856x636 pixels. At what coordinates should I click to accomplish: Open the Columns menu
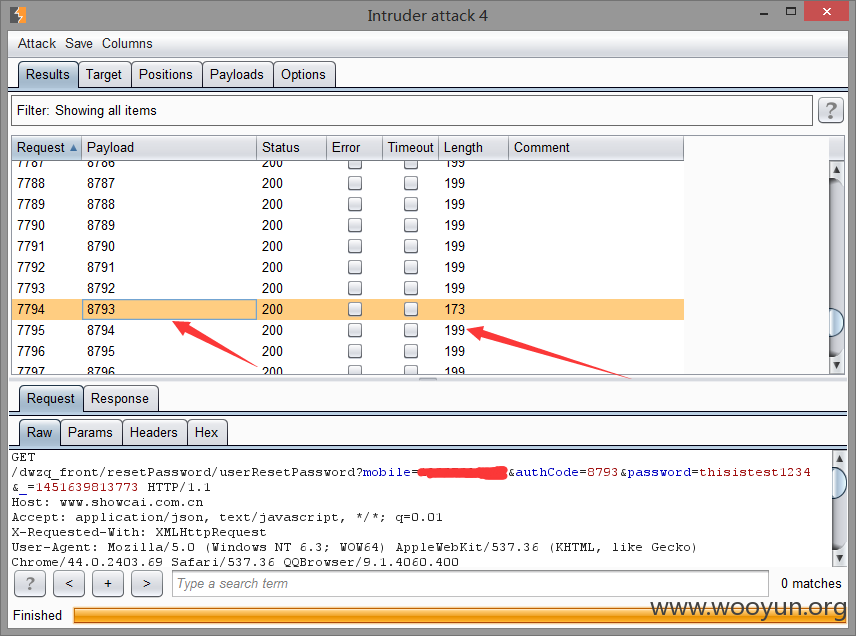coord(127,44)
